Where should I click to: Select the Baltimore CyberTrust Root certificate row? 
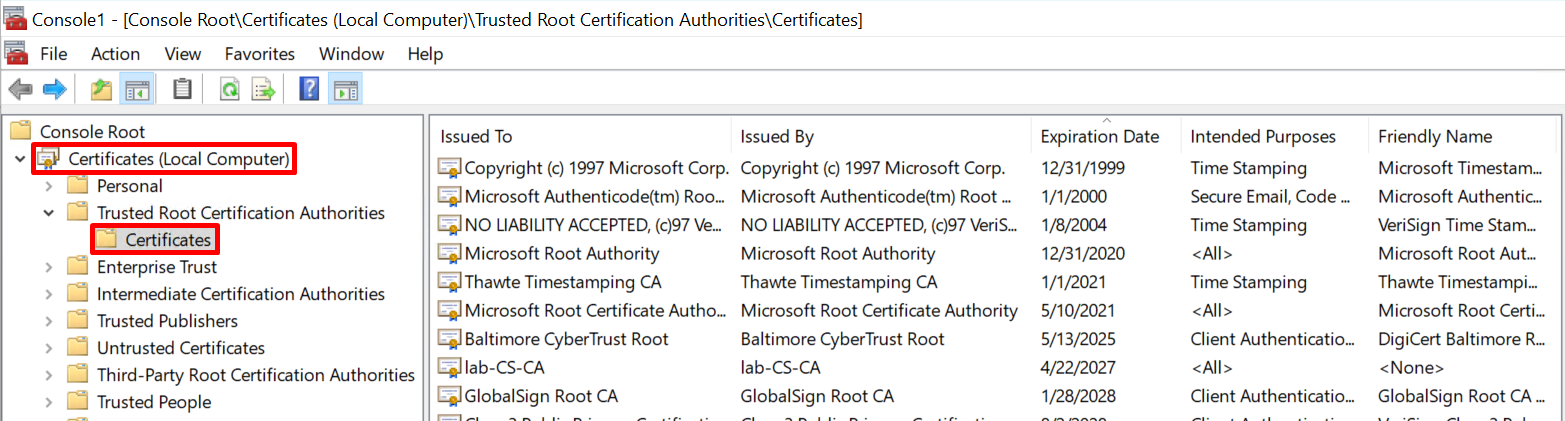click(566, 339)
